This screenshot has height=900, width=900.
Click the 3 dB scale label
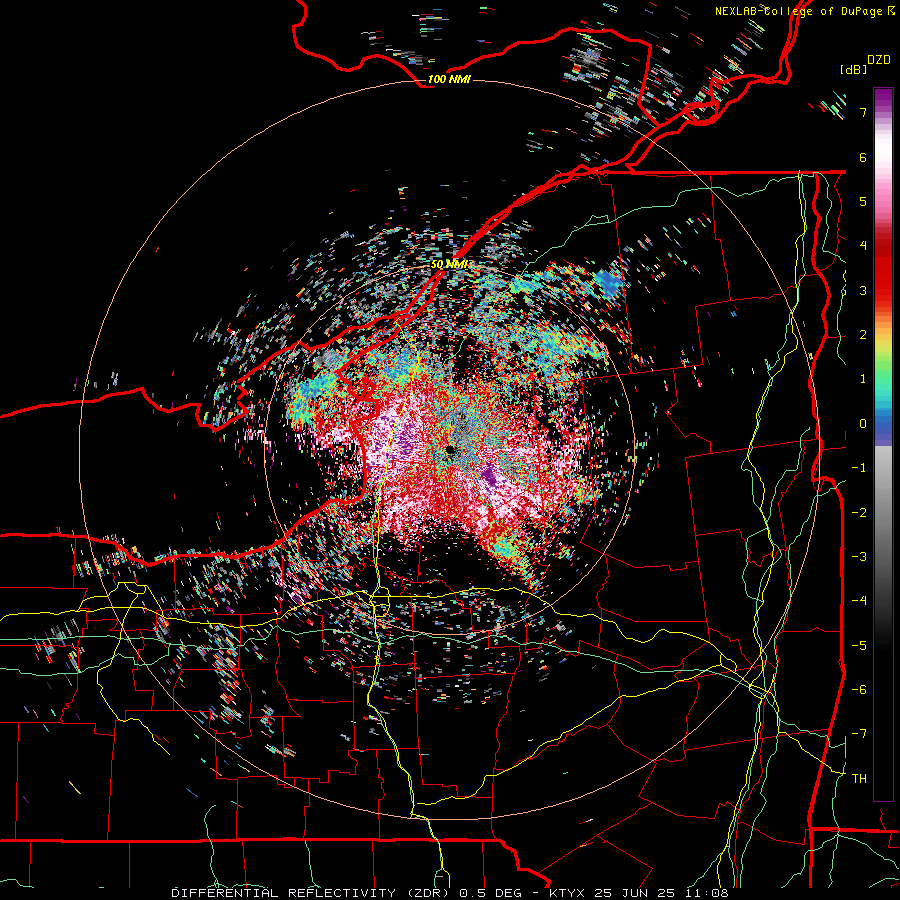pyautogui.click(x=863, y=290)
